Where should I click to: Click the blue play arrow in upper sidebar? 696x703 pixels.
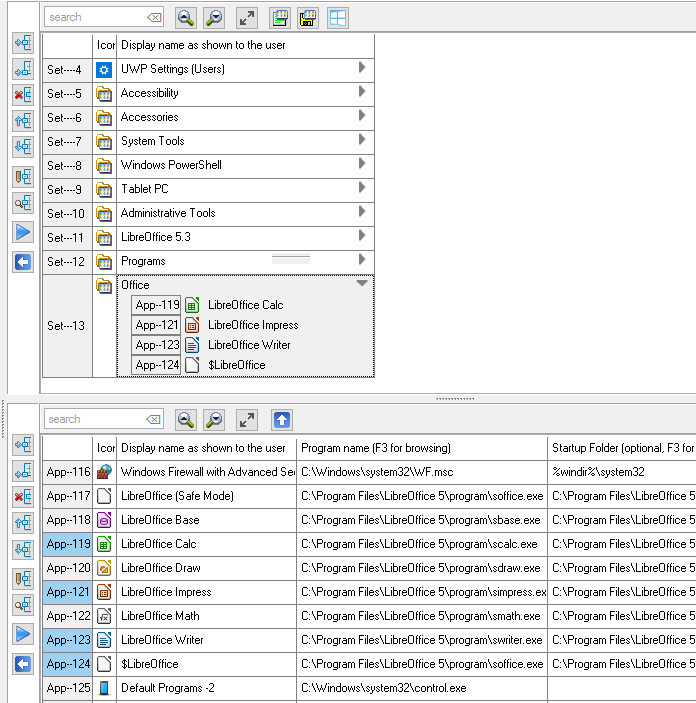(x=22, y=233)
